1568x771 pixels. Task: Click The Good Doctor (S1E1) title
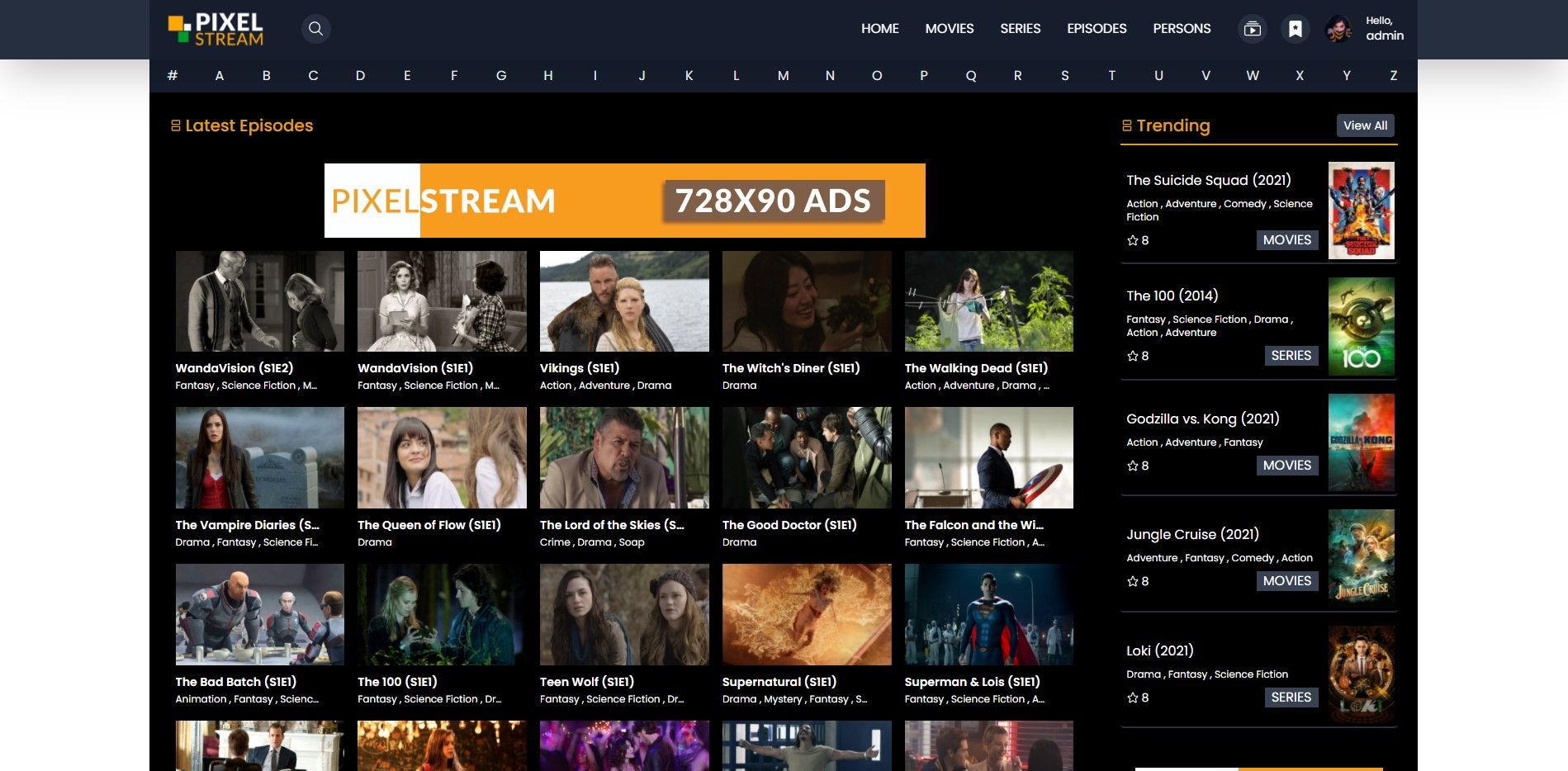[x=789, y=525]
